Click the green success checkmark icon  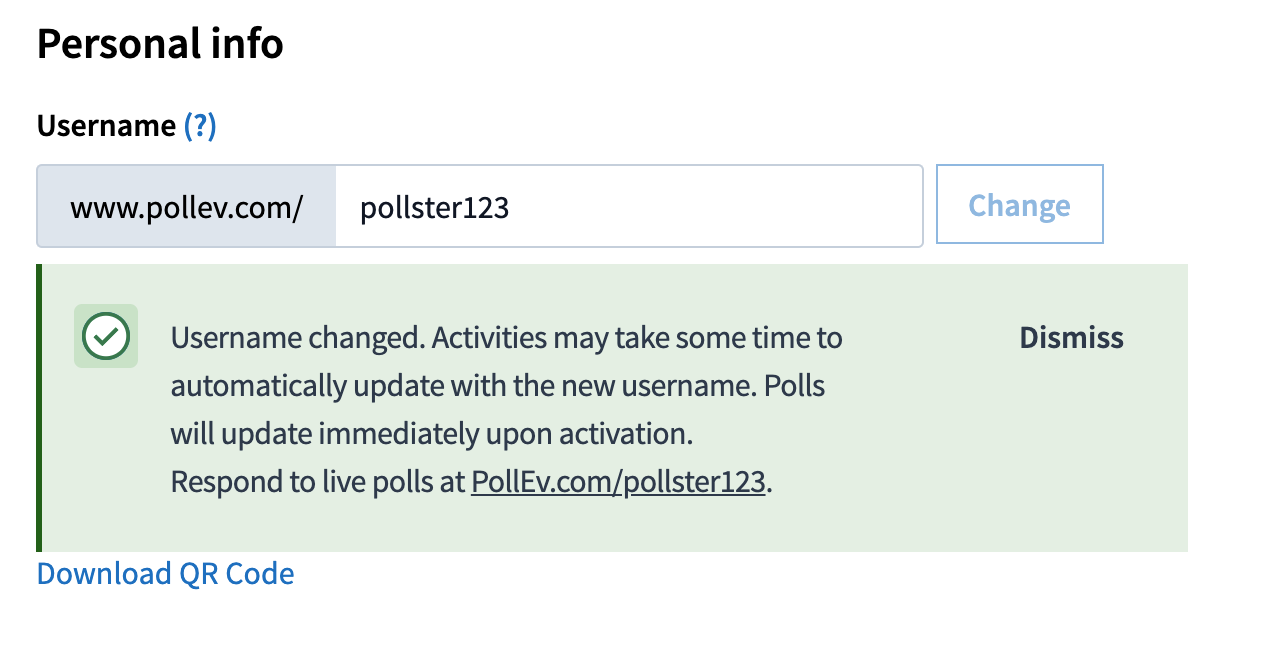pos(106,336)
